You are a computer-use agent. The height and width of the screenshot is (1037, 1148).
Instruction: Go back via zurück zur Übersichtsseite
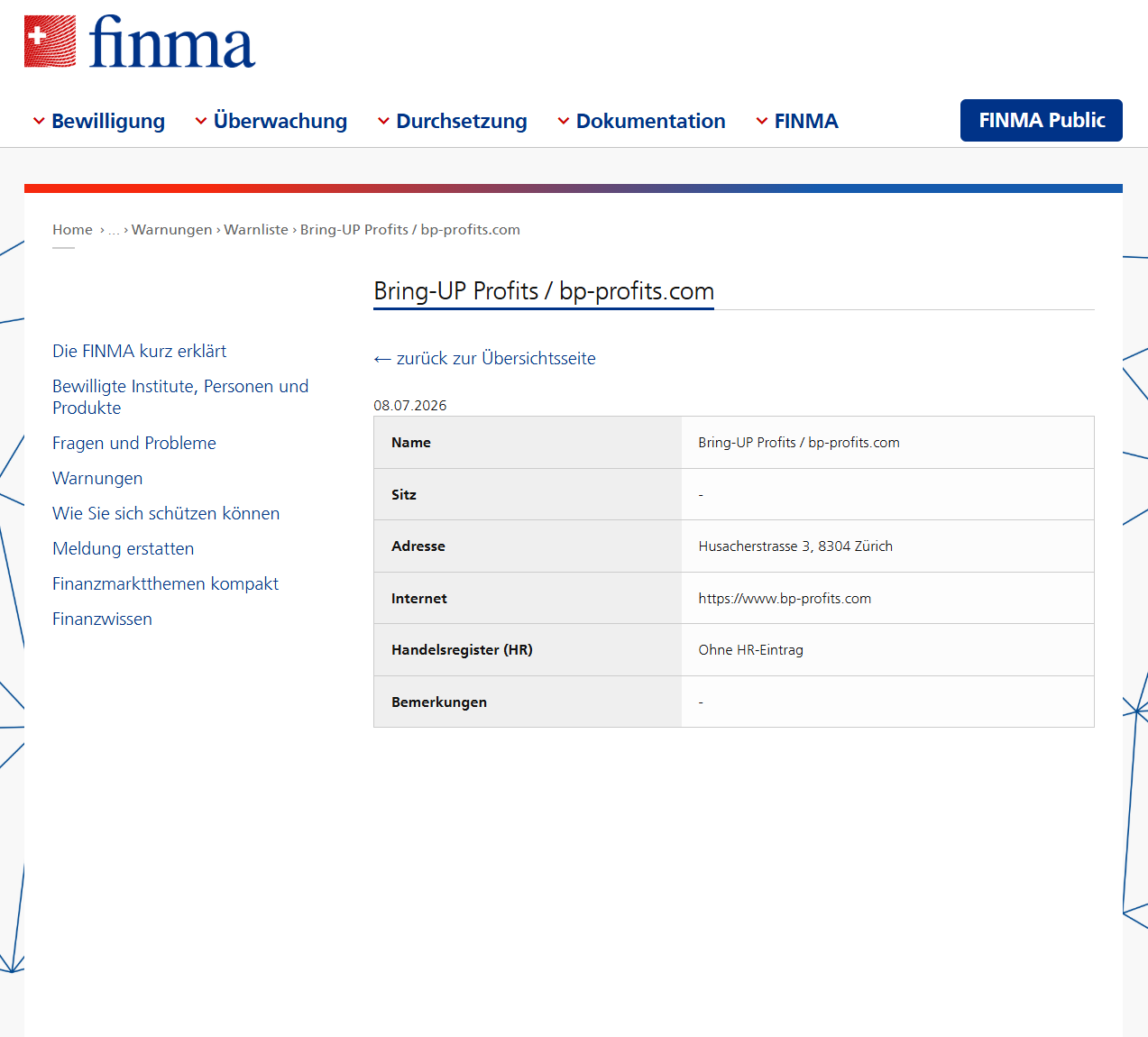click(x=485, y=358)
